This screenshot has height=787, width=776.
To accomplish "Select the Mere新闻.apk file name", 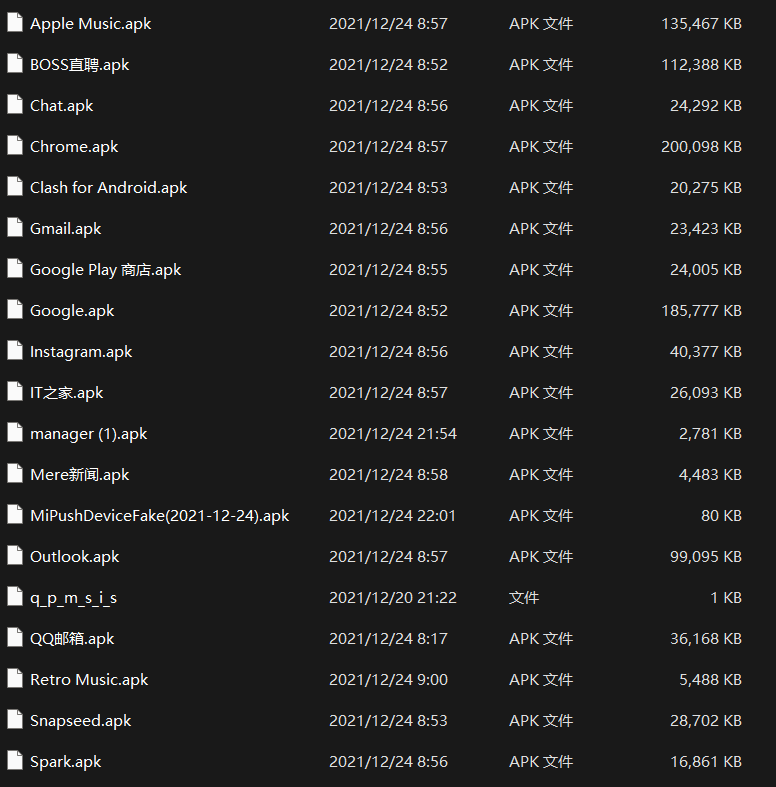I will pyautogui.click(x=79, y=475).
